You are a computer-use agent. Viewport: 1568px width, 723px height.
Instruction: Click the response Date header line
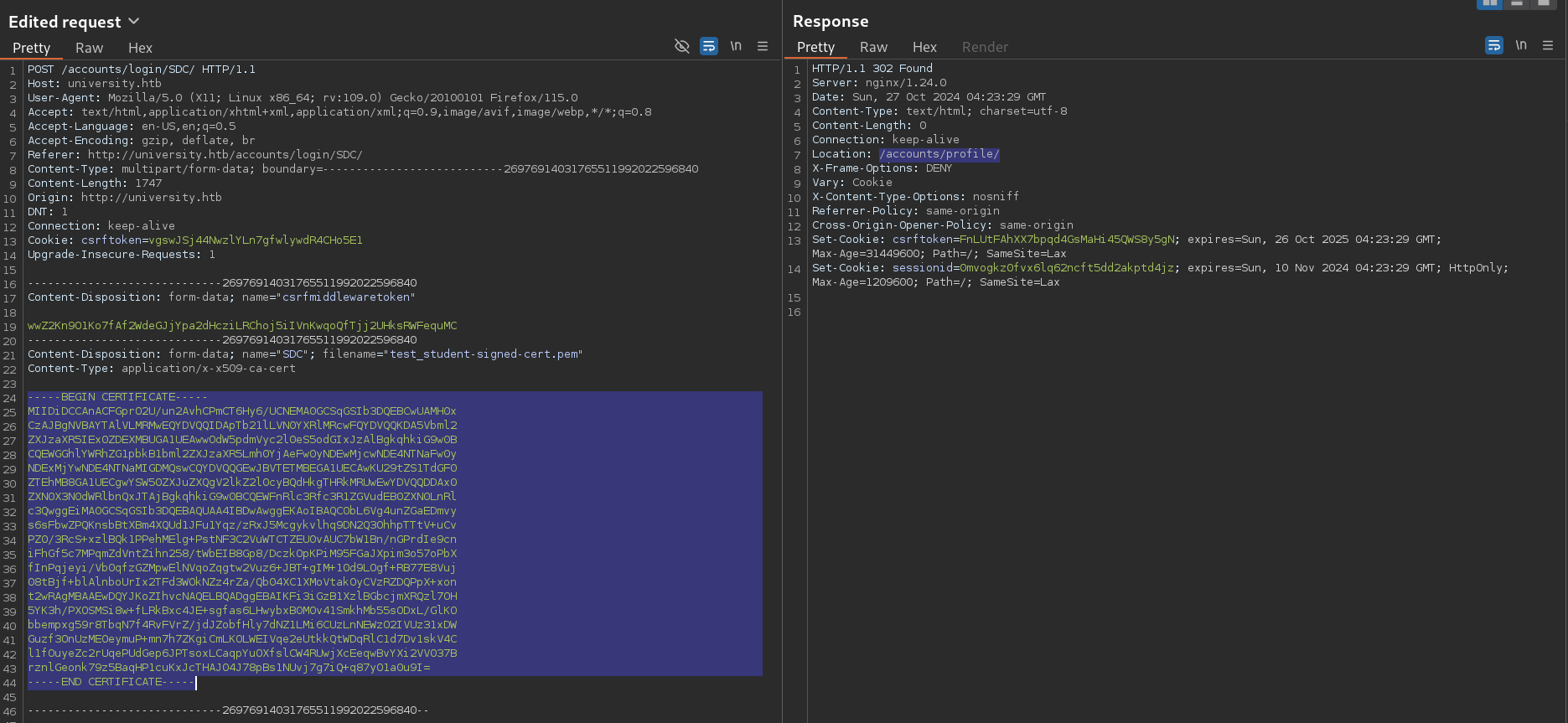click(929, 97)
